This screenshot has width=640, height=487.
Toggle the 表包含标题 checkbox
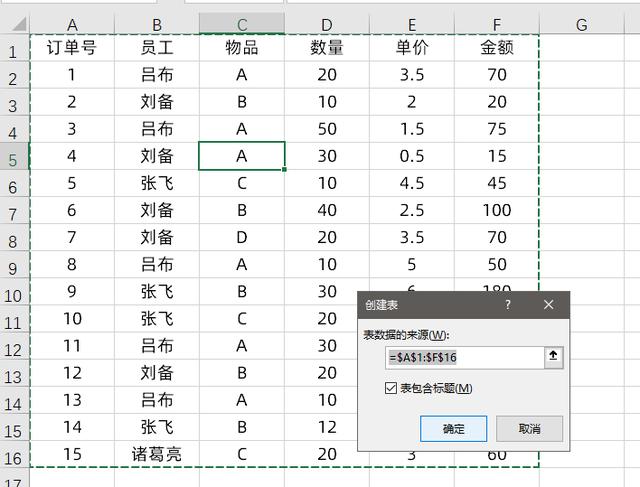pyautogui.click(x=391, y=388)
